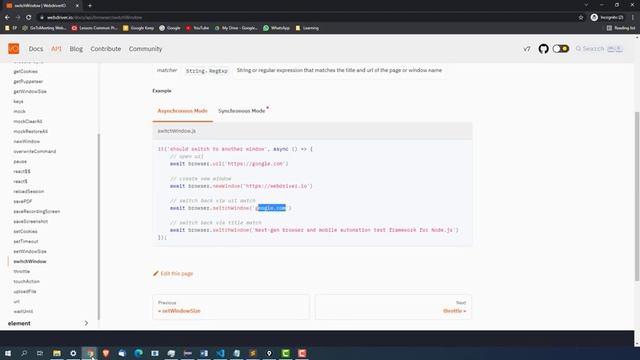The width and height of the screenshot is (640, 360).
Task: Open setTimeout in the sidebar
Action: pos(26,241)
